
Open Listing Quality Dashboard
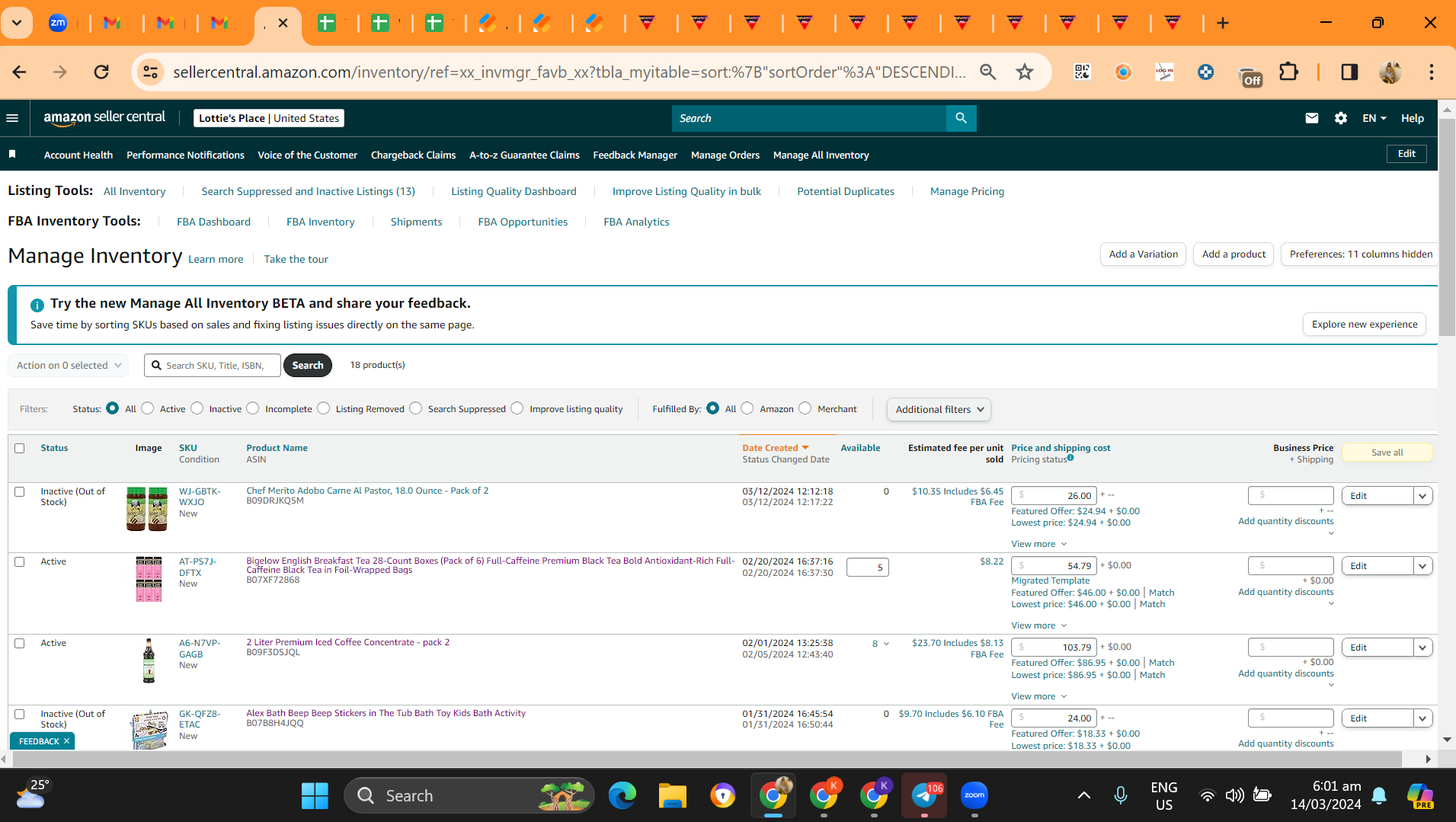[514, 191]
